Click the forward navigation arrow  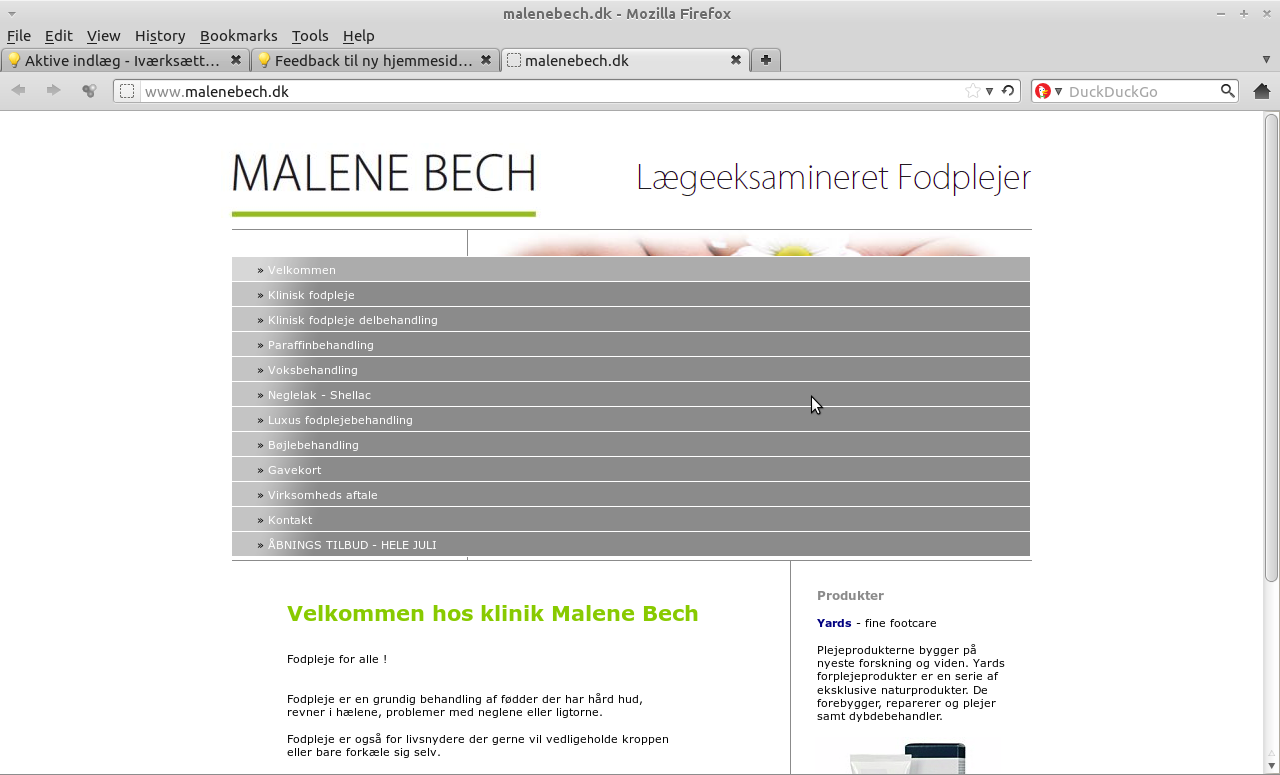(x=53, y=91)
